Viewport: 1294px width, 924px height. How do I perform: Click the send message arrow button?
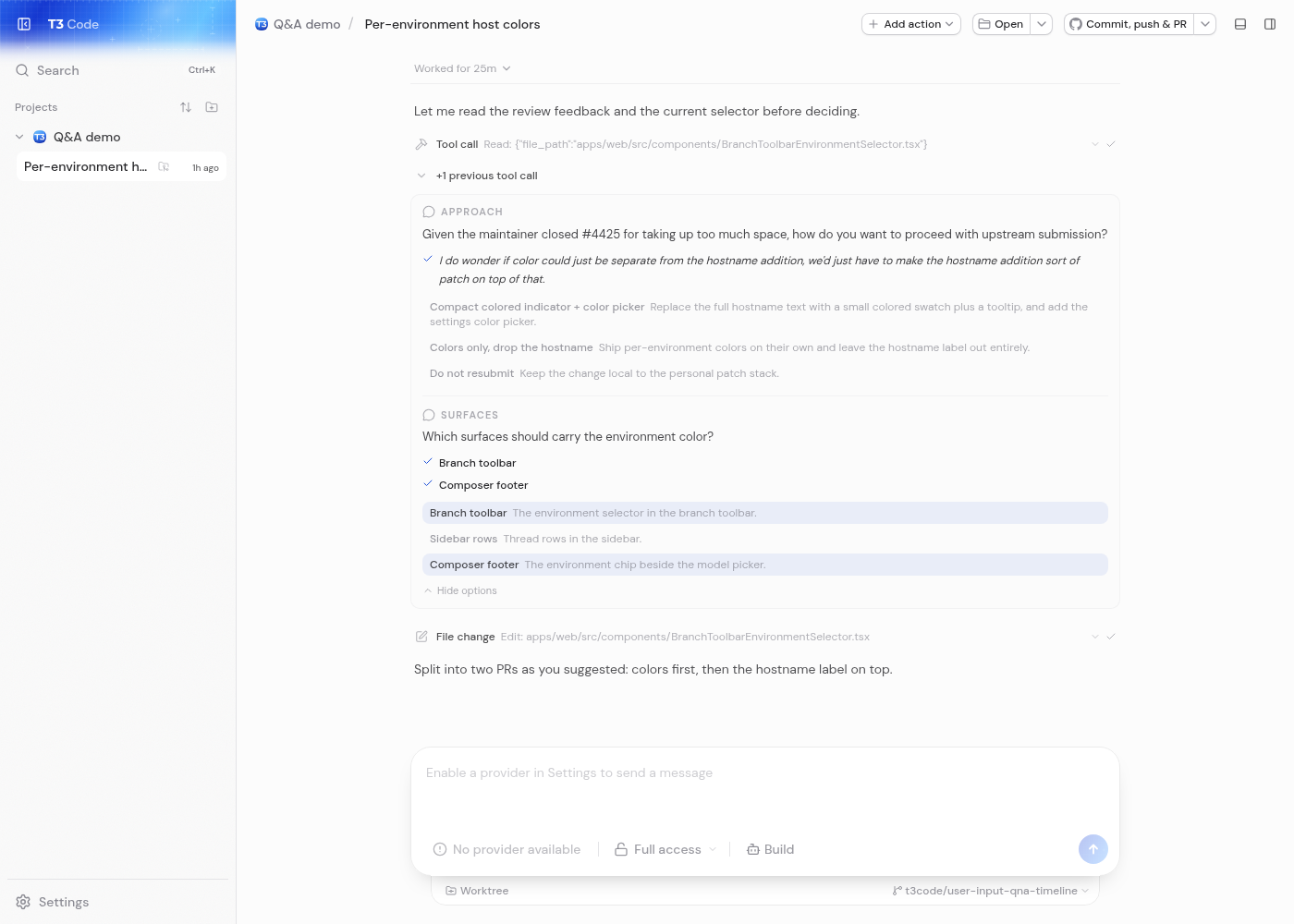click(x=1093, y=849)
